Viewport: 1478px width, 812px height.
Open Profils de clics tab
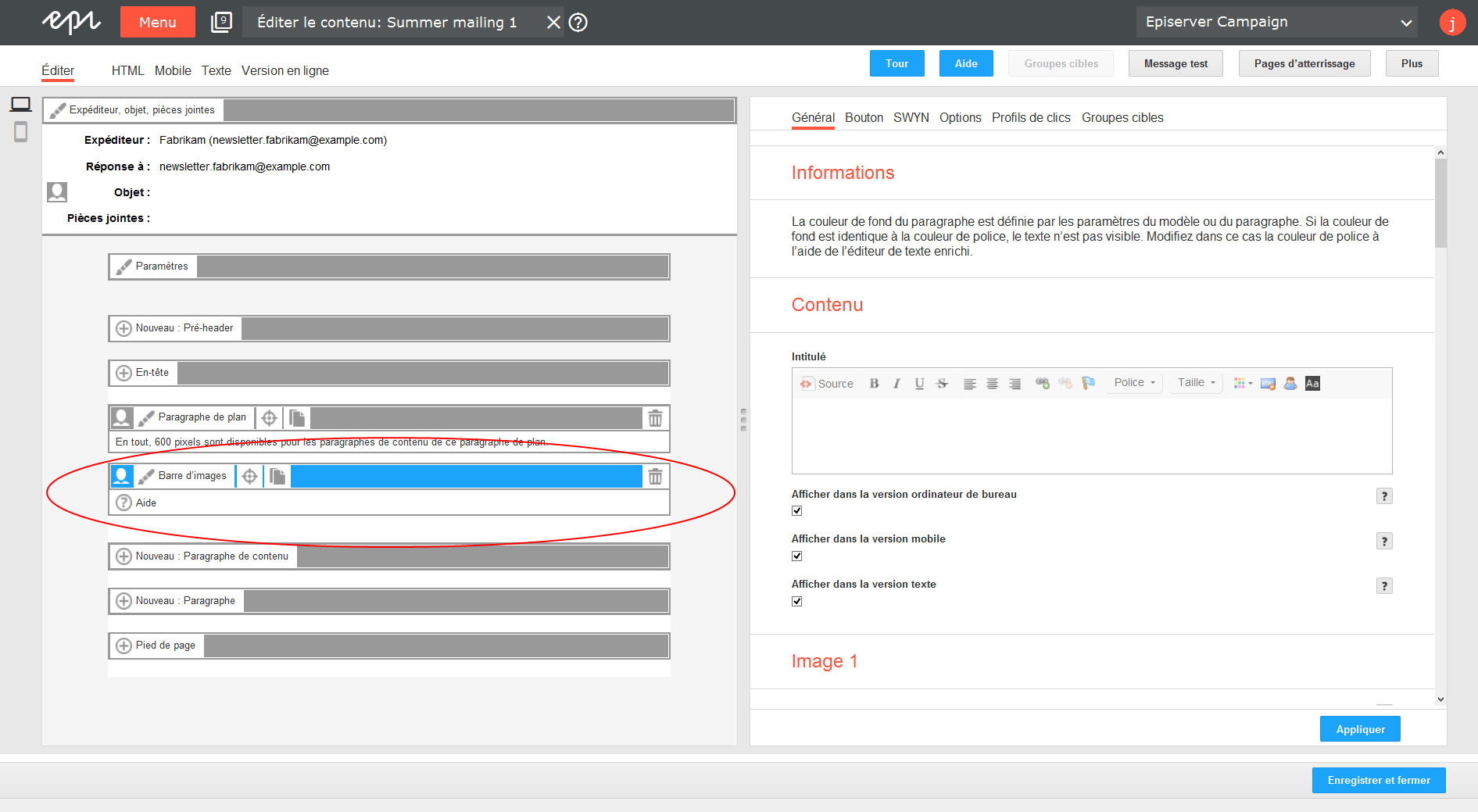[1031, 117]
